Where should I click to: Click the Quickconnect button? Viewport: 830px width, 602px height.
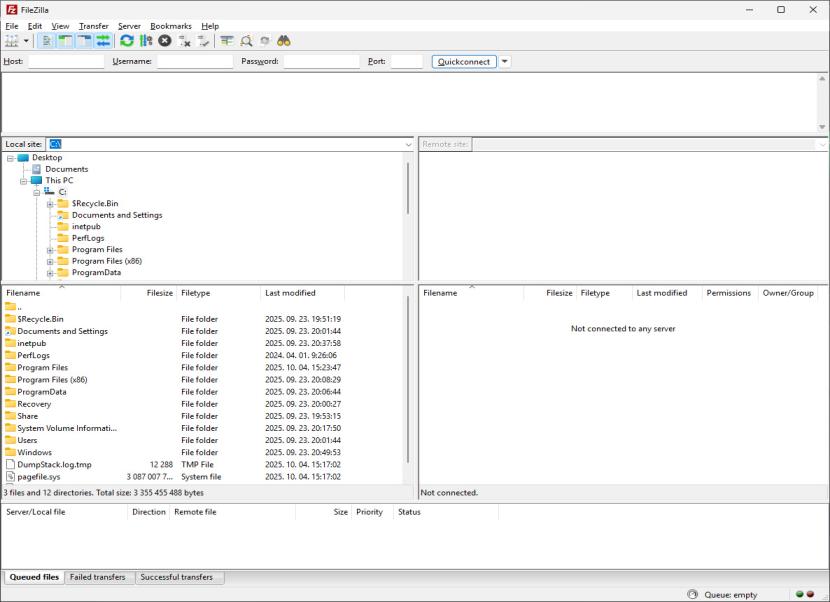(464, 61)
